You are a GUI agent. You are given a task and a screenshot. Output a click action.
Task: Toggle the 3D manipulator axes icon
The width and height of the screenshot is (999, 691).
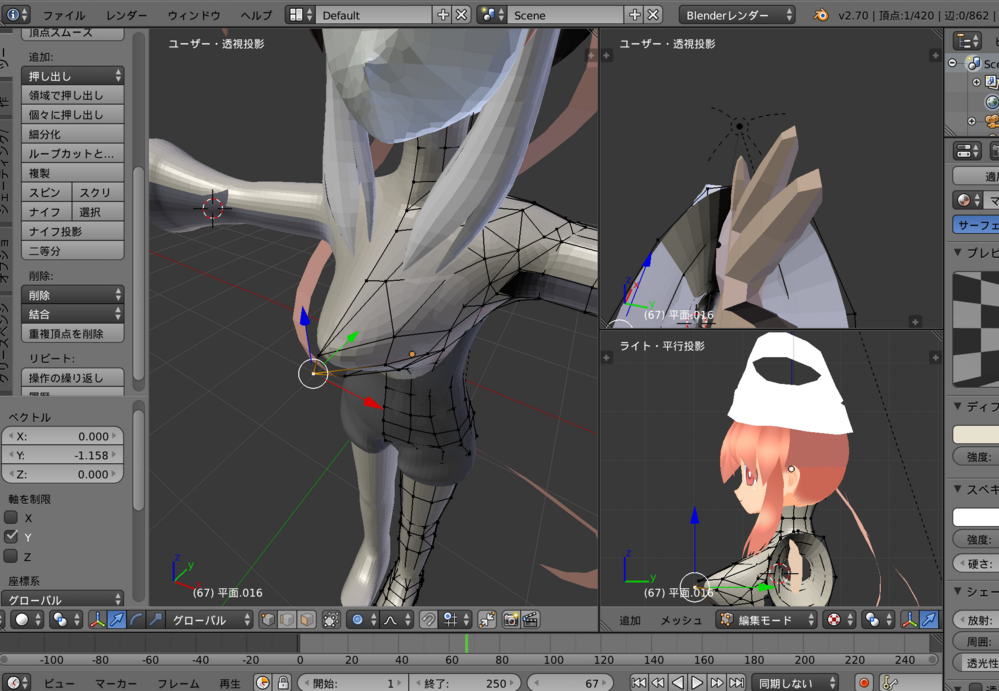tap(97, 619)
